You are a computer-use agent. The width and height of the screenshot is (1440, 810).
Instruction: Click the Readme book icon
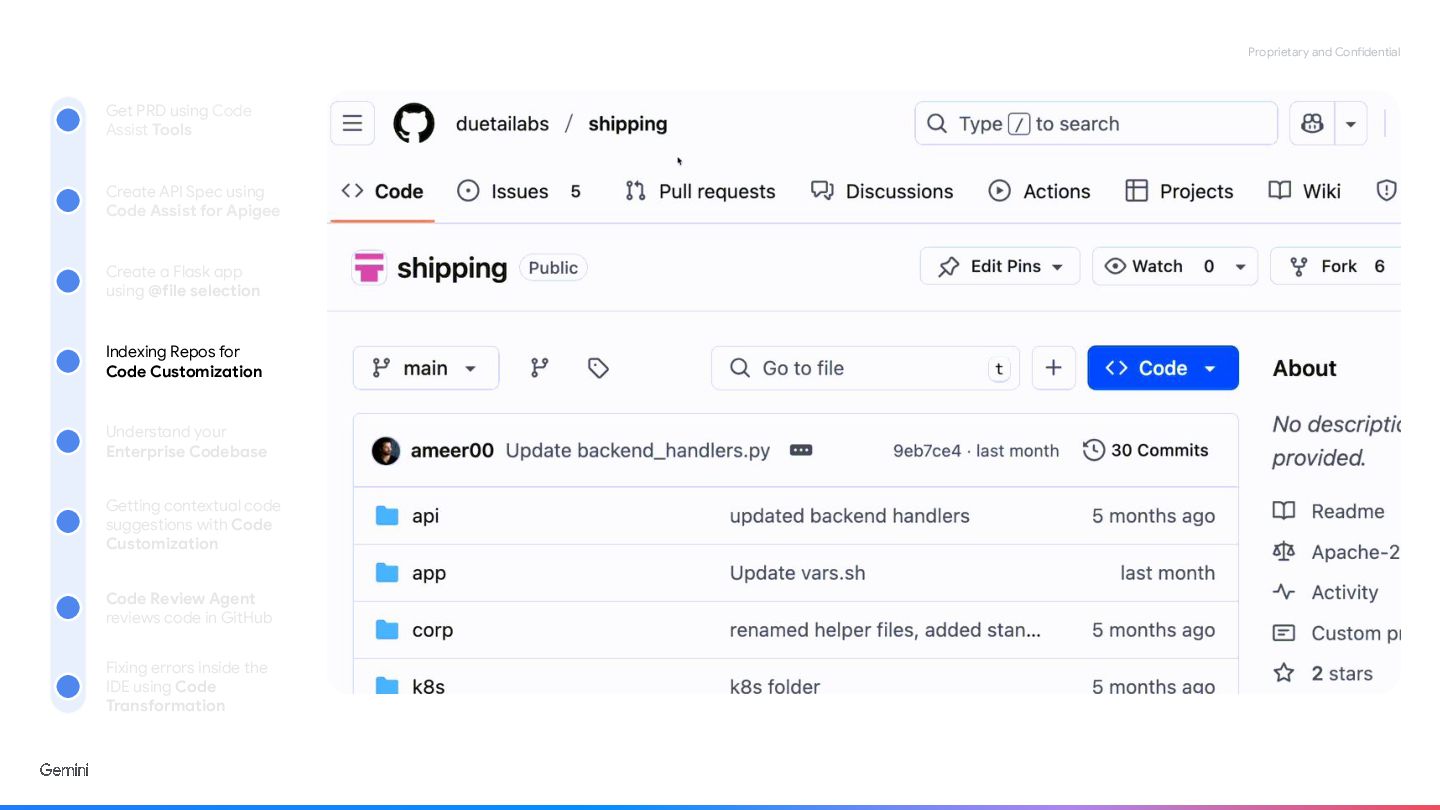coord(1284,511)
